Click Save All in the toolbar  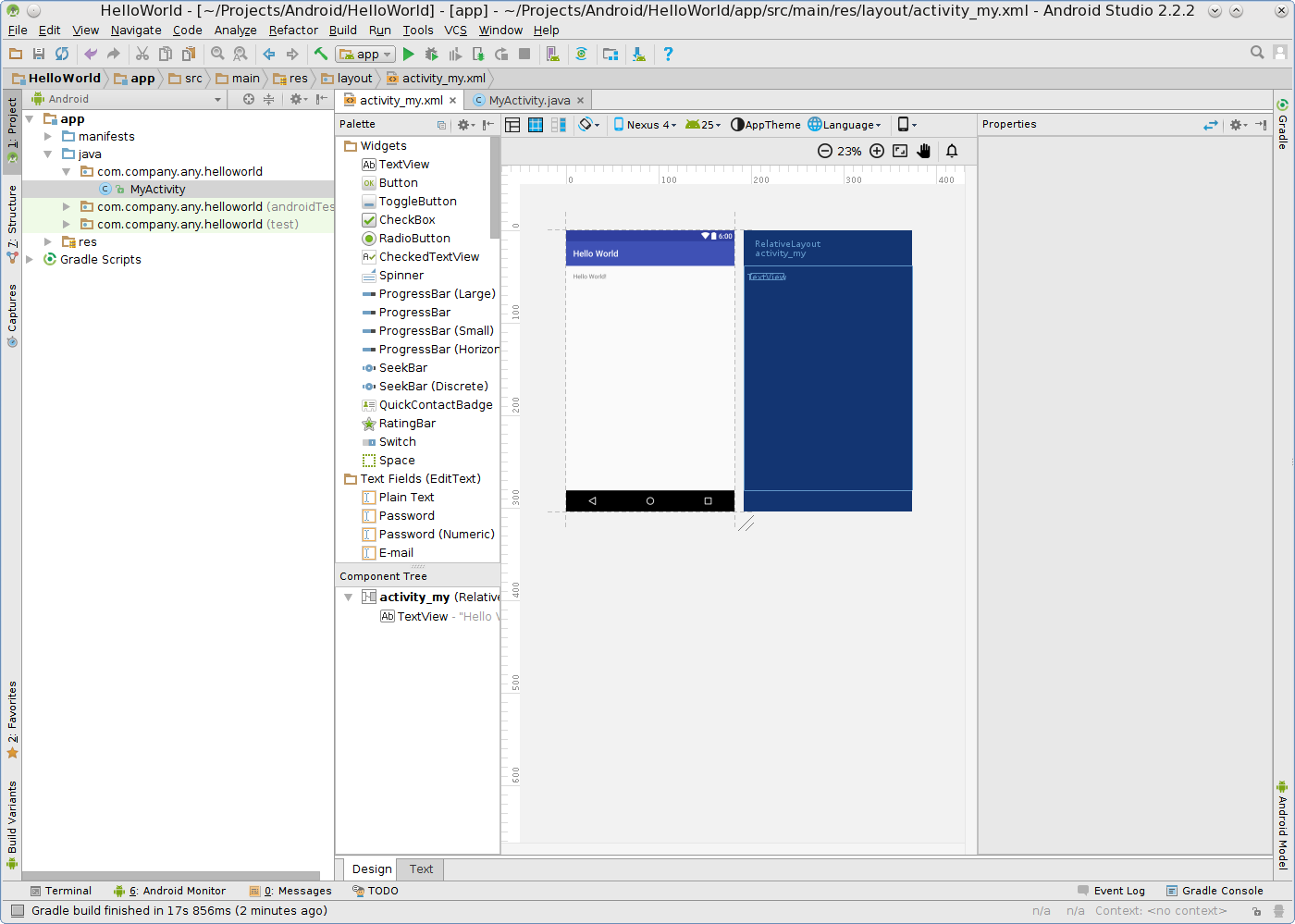pos(39,54)
